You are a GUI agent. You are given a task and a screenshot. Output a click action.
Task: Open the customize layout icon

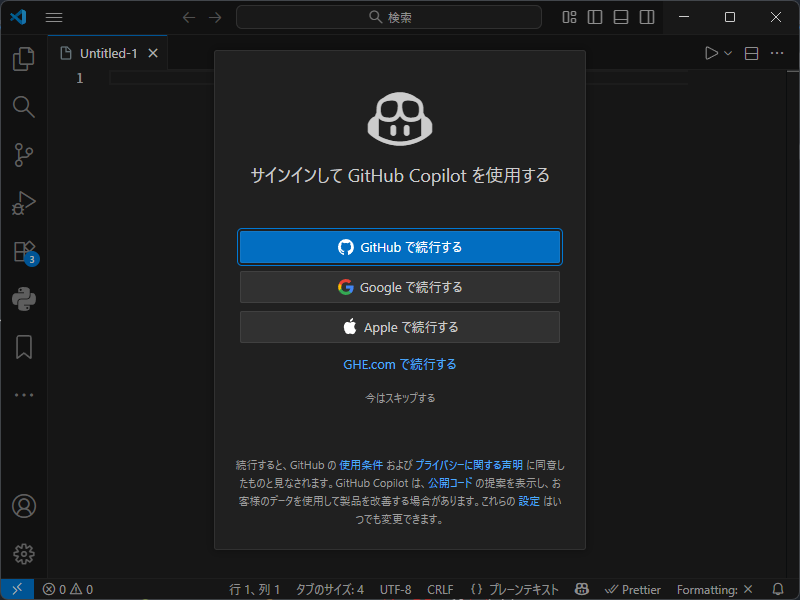[569, 17]
